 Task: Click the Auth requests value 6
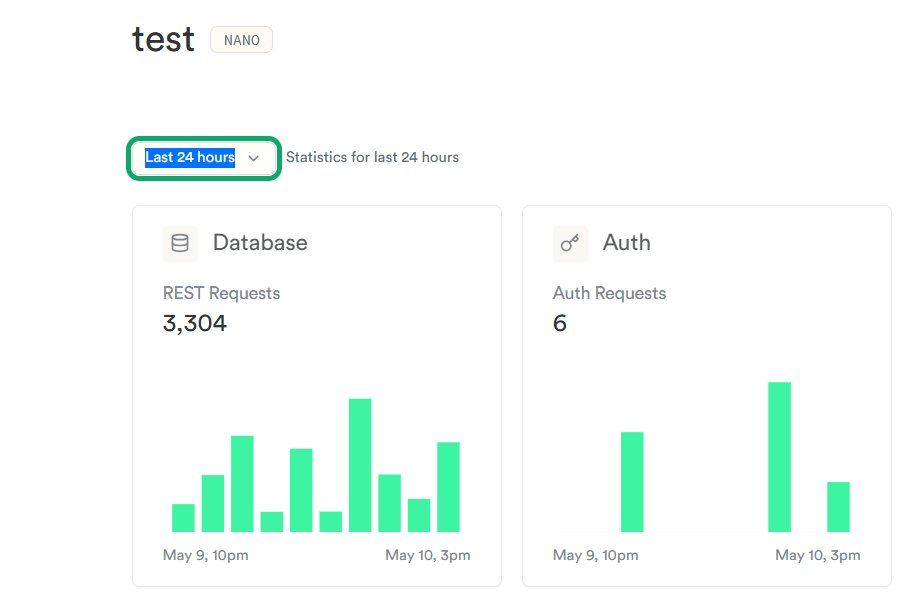(559, 323)
